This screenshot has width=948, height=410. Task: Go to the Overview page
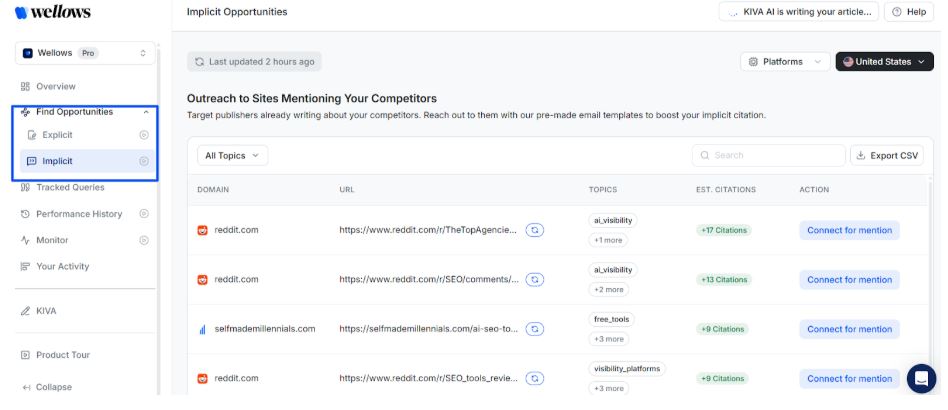[x=55, y=87]
